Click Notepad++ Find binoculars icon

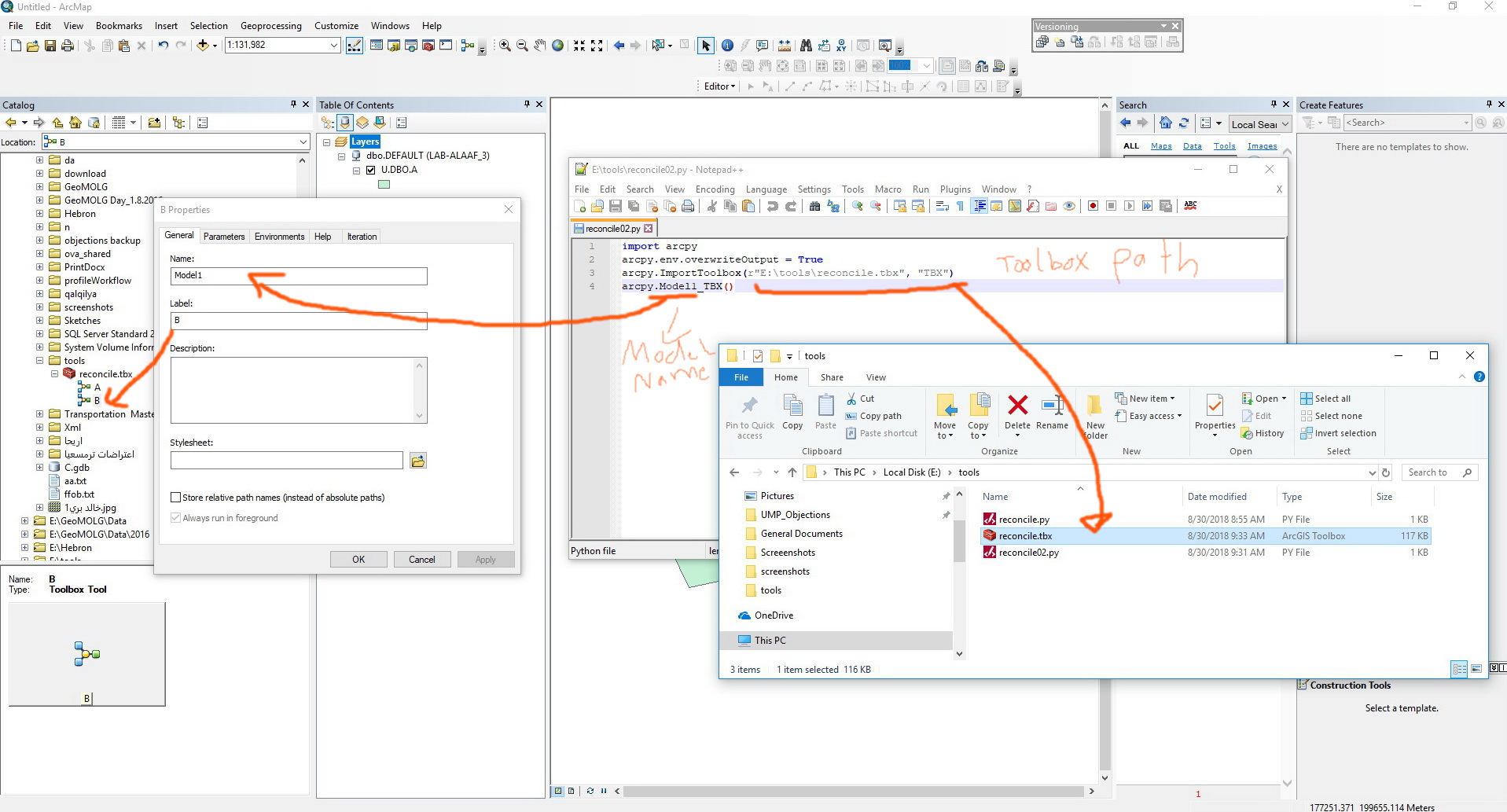(815, 206)
